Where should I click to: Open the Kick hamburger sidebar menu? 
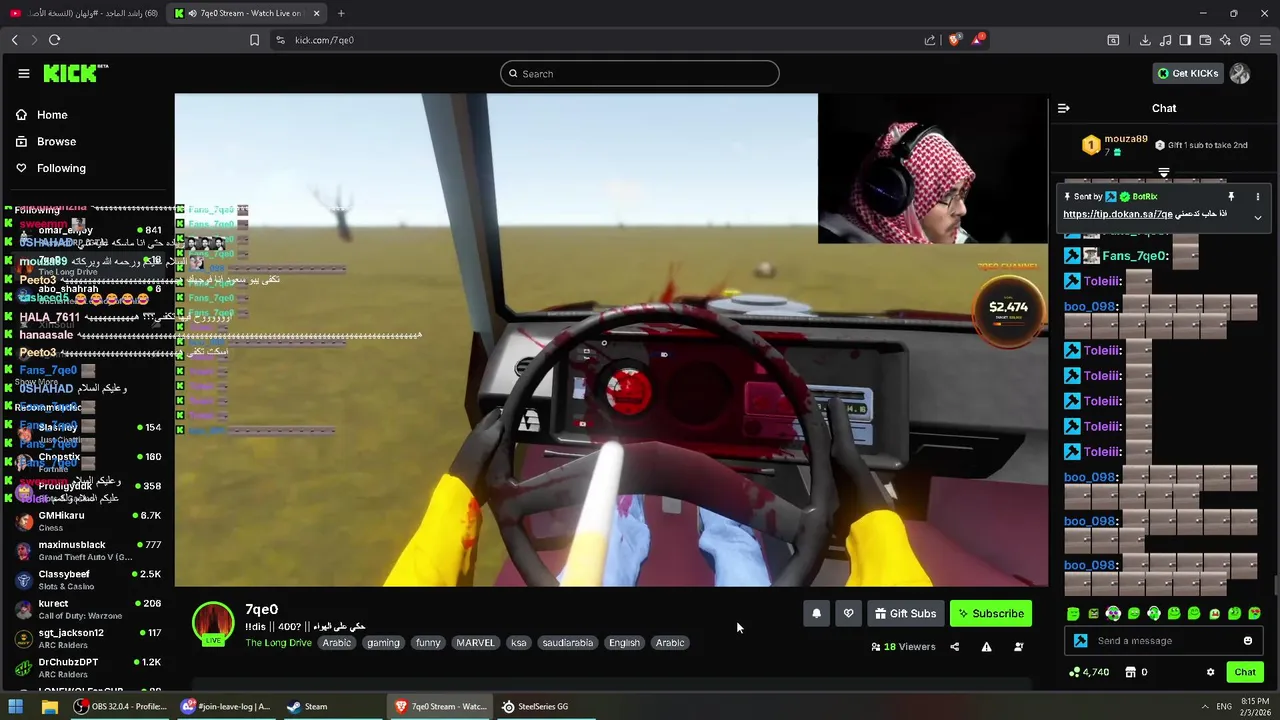(23, 73)
